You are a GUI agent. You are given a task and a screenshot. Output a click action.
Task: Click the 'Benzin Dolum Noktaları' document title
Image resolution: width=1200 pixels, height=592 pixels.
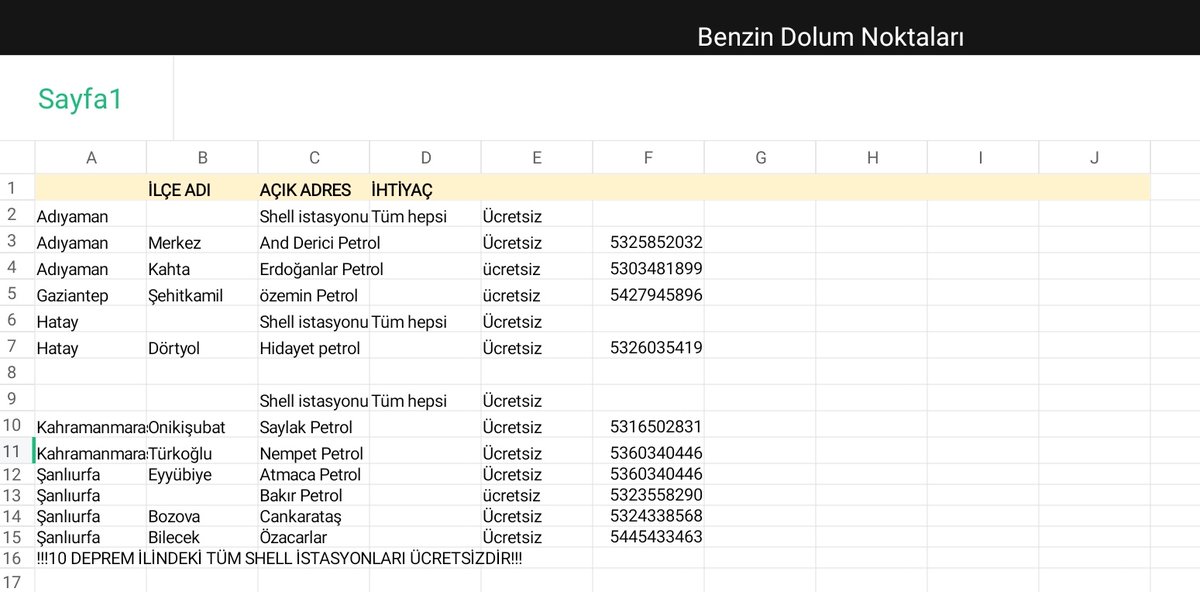click(830, 38)
